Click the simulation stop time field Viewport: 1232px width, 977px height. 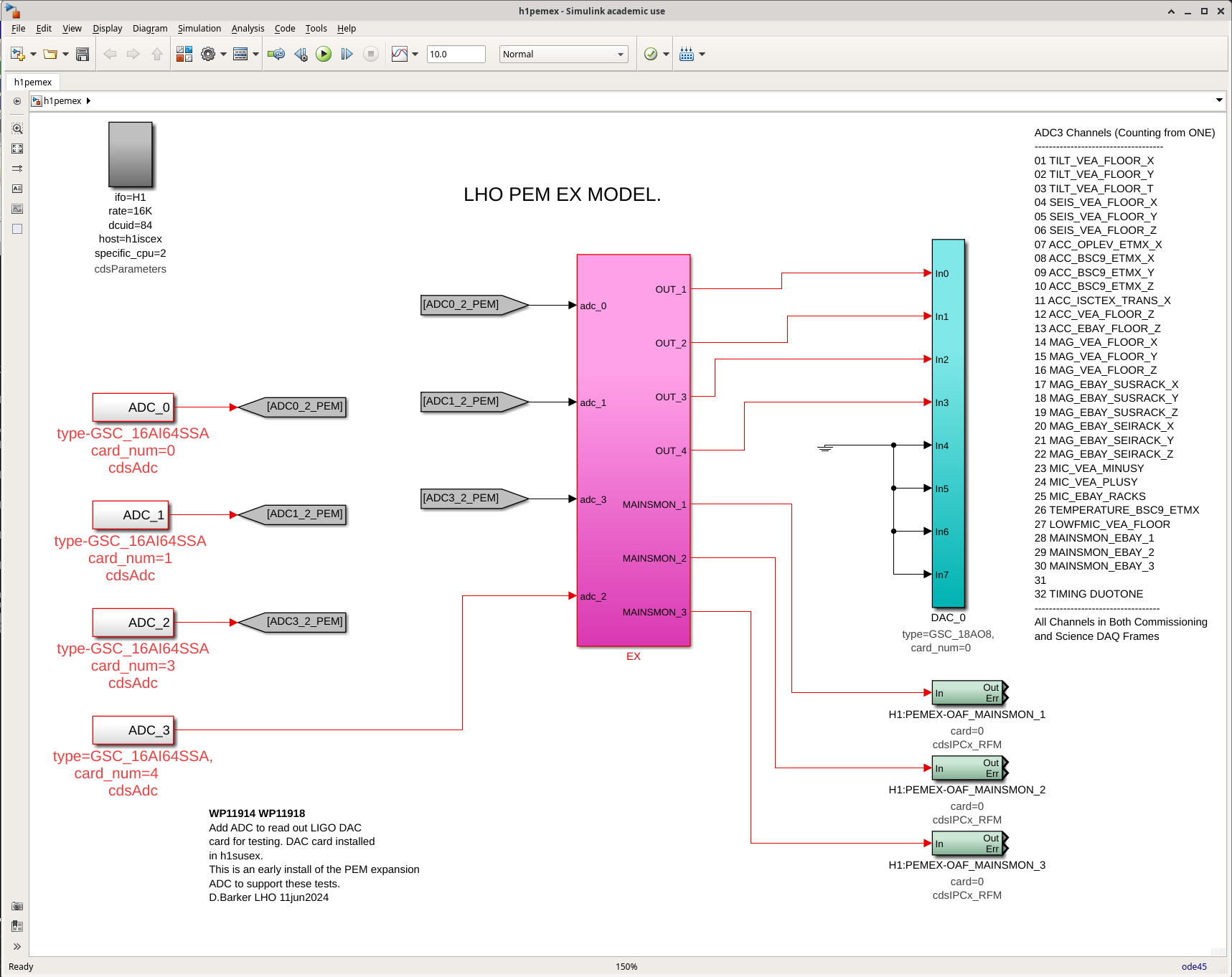coord(456,54)
